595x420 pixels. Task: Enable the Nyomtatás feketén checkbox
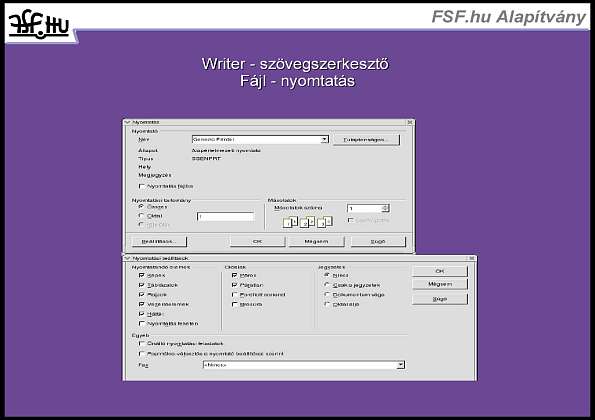pos(142,324)
